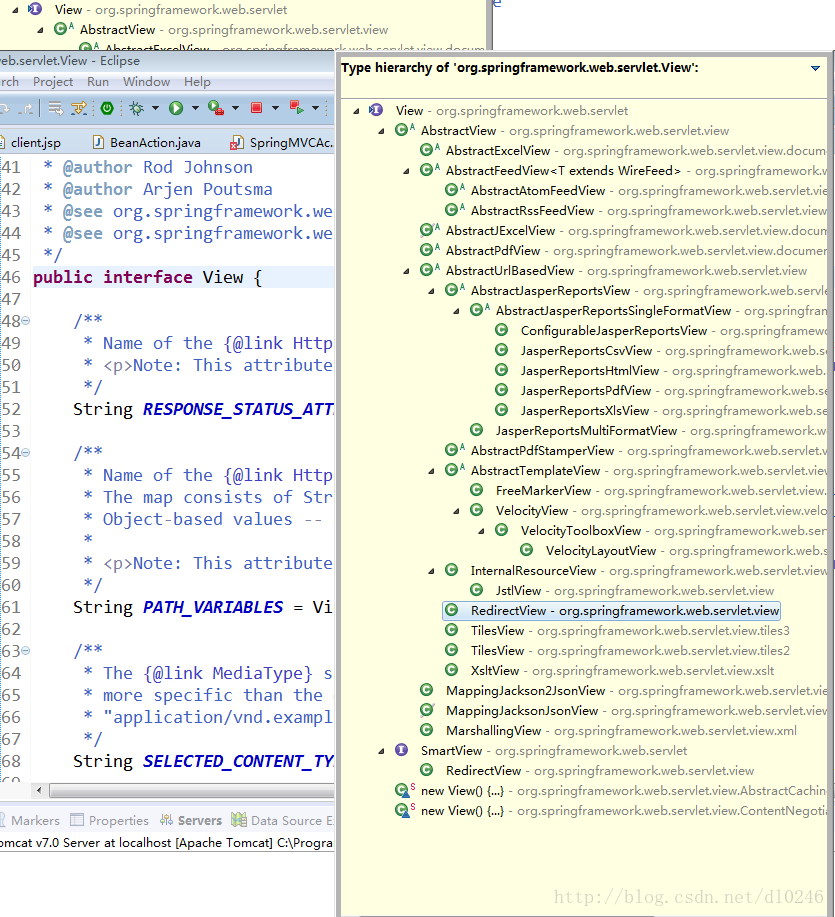
Task: Select TilesView in the tiles3 package
Action: [x=630, y=631]
